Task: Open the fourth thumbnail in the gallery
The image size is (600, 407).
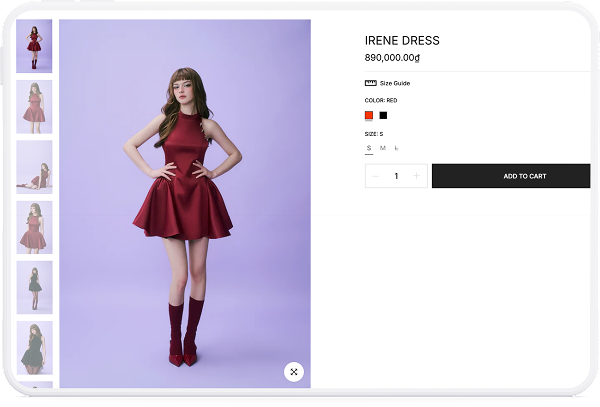Action: (x=34, y=227)
